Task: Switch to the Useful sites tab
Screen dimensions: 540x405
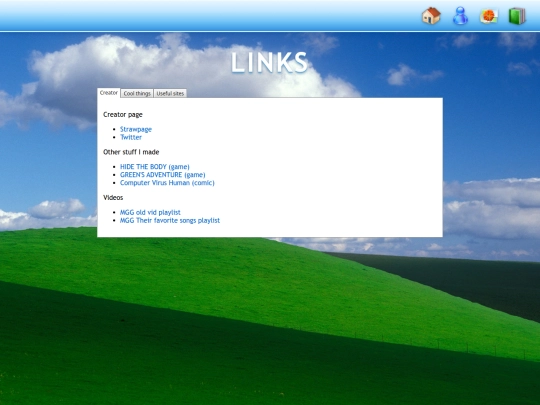Action: [x=170, y=93]
